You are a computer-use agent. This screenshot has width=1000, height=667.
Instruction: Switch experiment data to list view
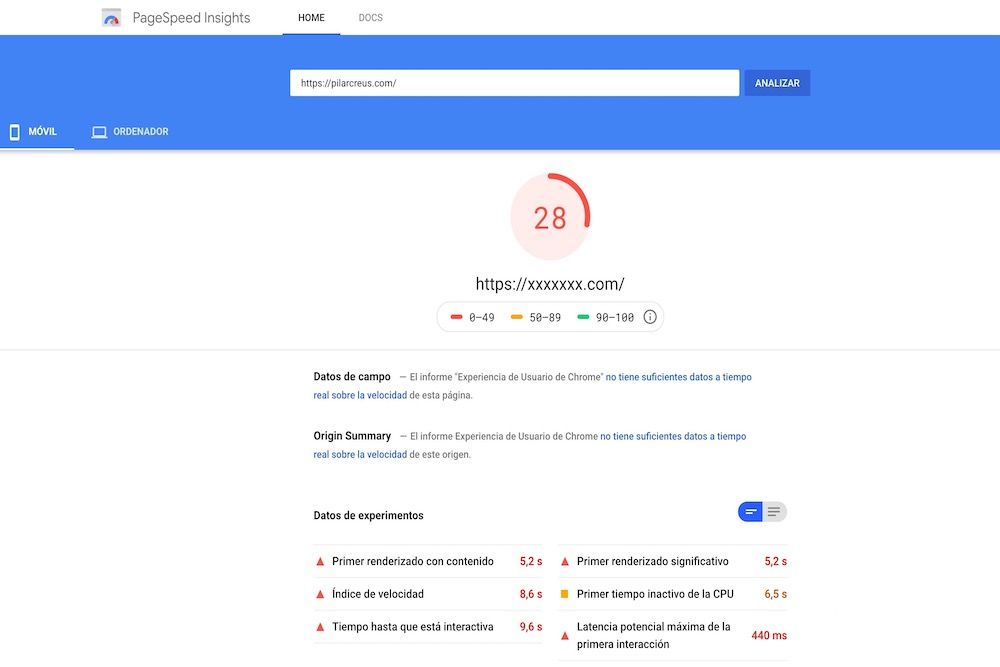tap(774, 511)
